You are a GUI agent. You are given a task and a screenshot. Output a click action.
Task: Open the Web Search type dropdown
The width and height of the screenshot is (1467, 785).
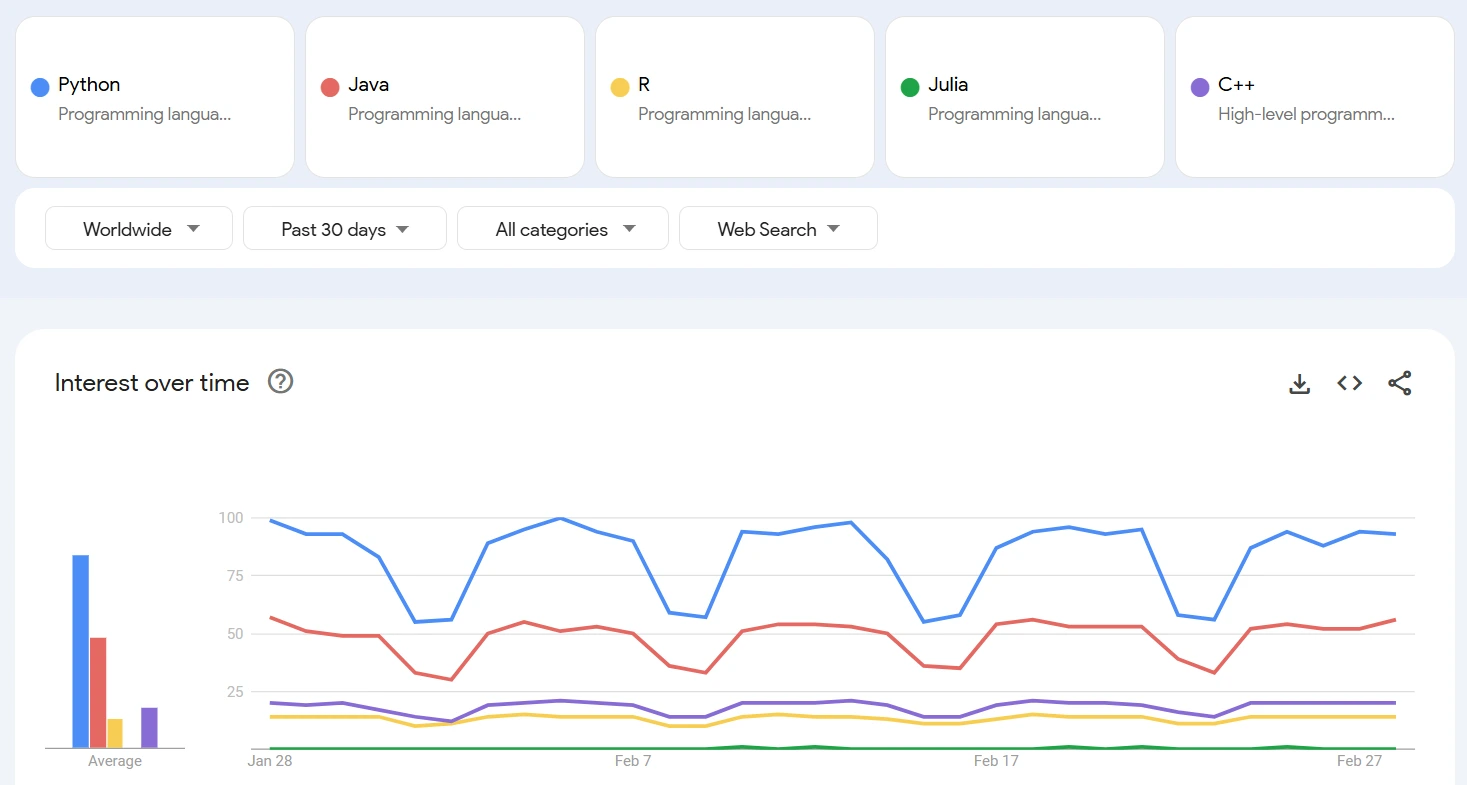778,228
